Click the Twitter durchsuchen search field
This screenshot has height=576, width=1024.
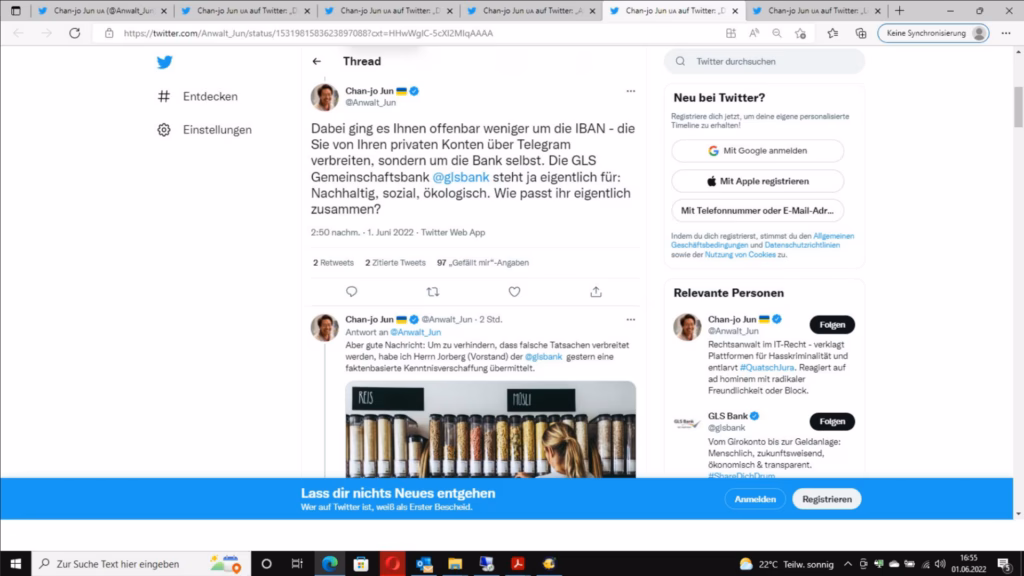coord(764,61)
